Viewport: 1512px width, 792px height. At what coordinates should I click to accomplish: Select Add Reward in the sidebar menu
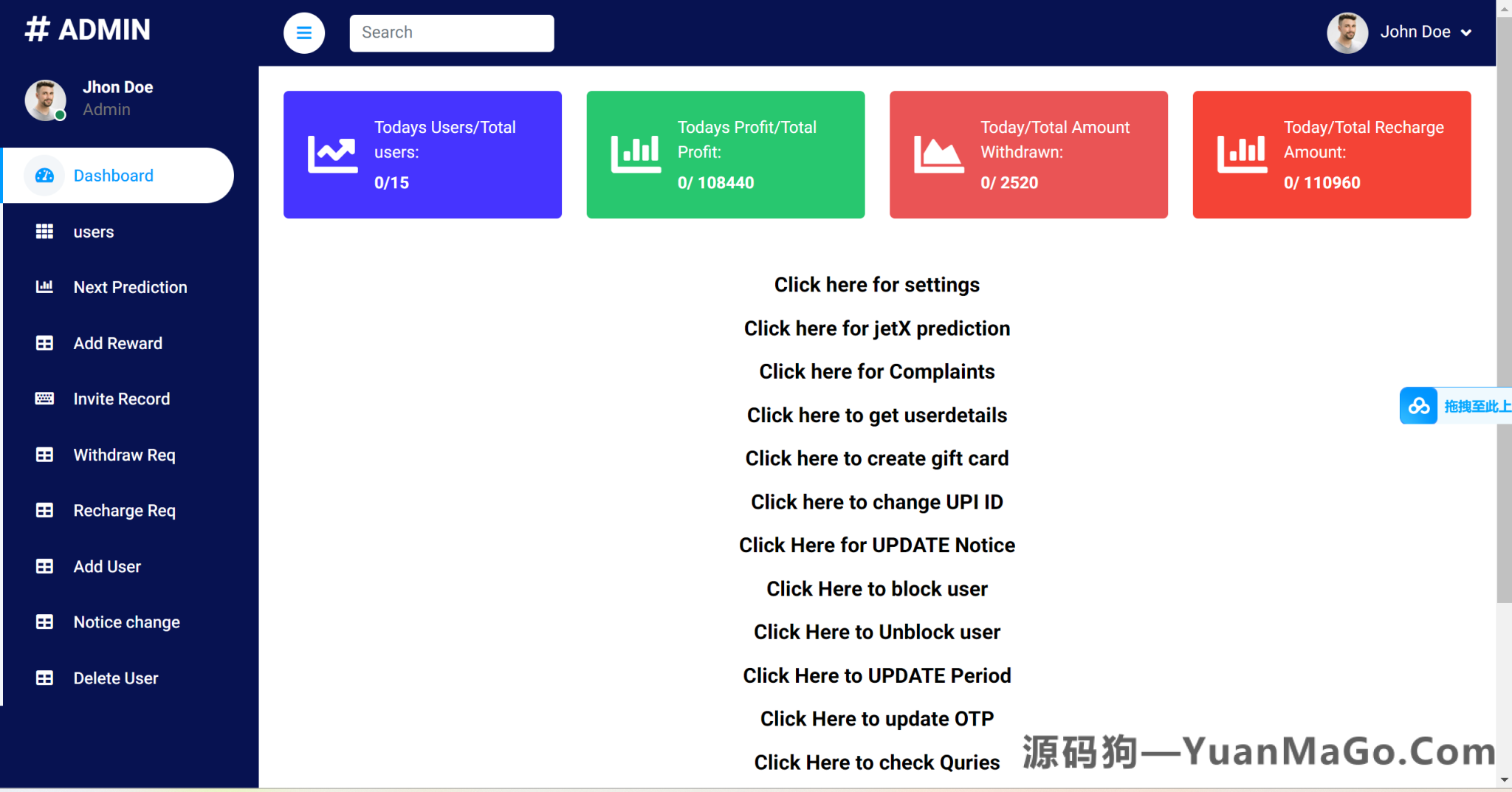(117, 343)
